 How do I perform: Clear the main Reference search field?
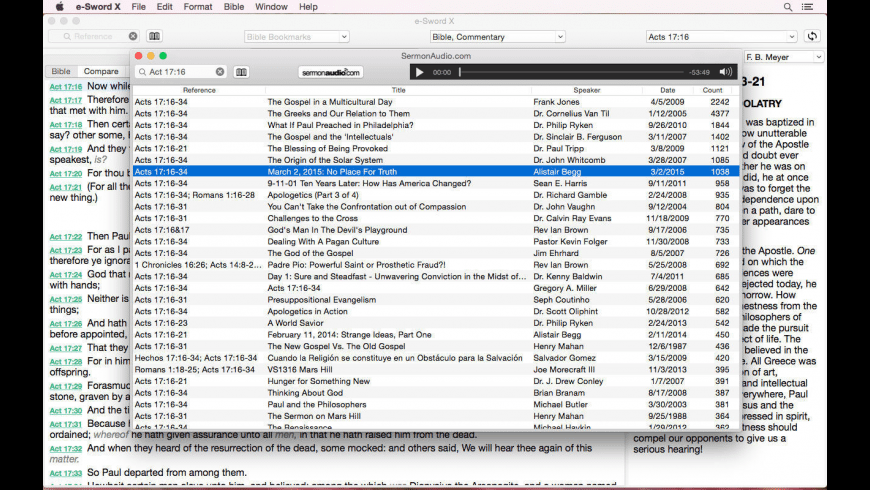133,36
